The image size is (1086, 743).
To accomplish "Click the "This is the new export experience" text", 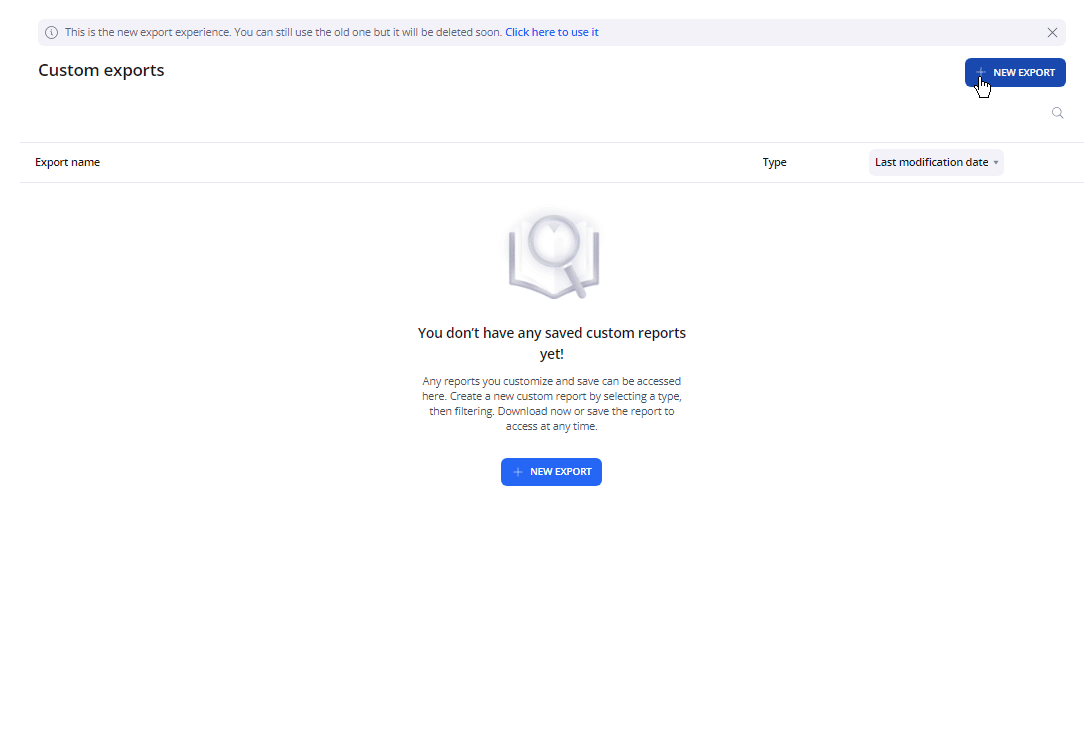I will (283, 32).
